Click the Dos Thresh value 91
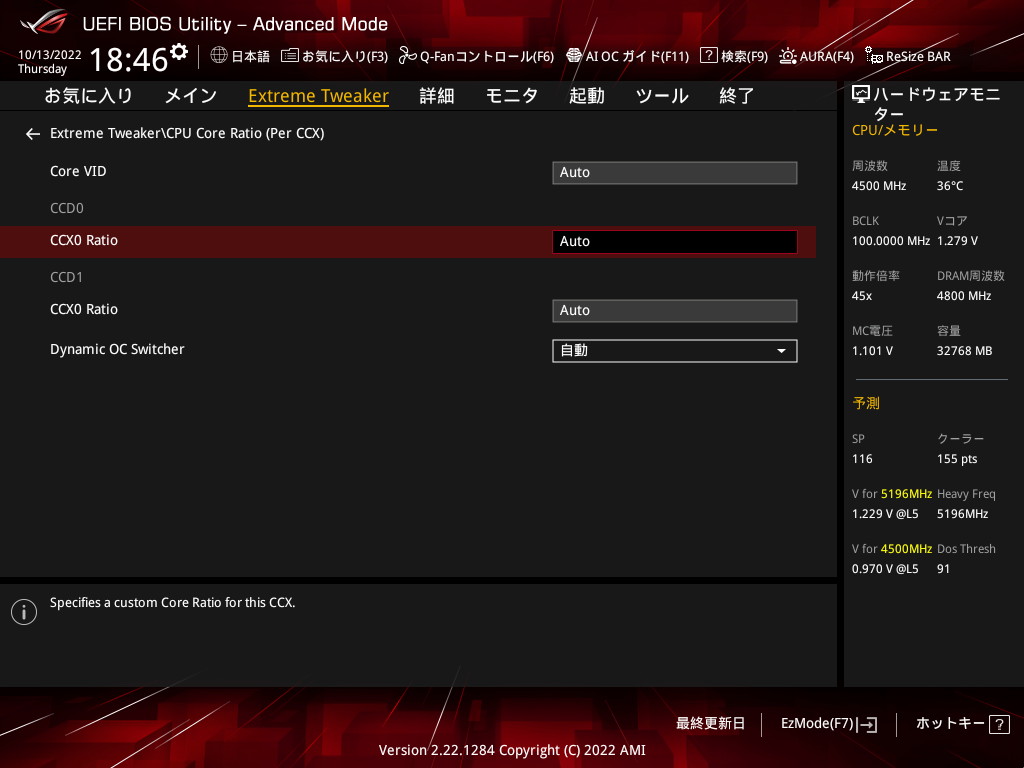Screen dimensions: 1024x768 click(x=943, y=569)
